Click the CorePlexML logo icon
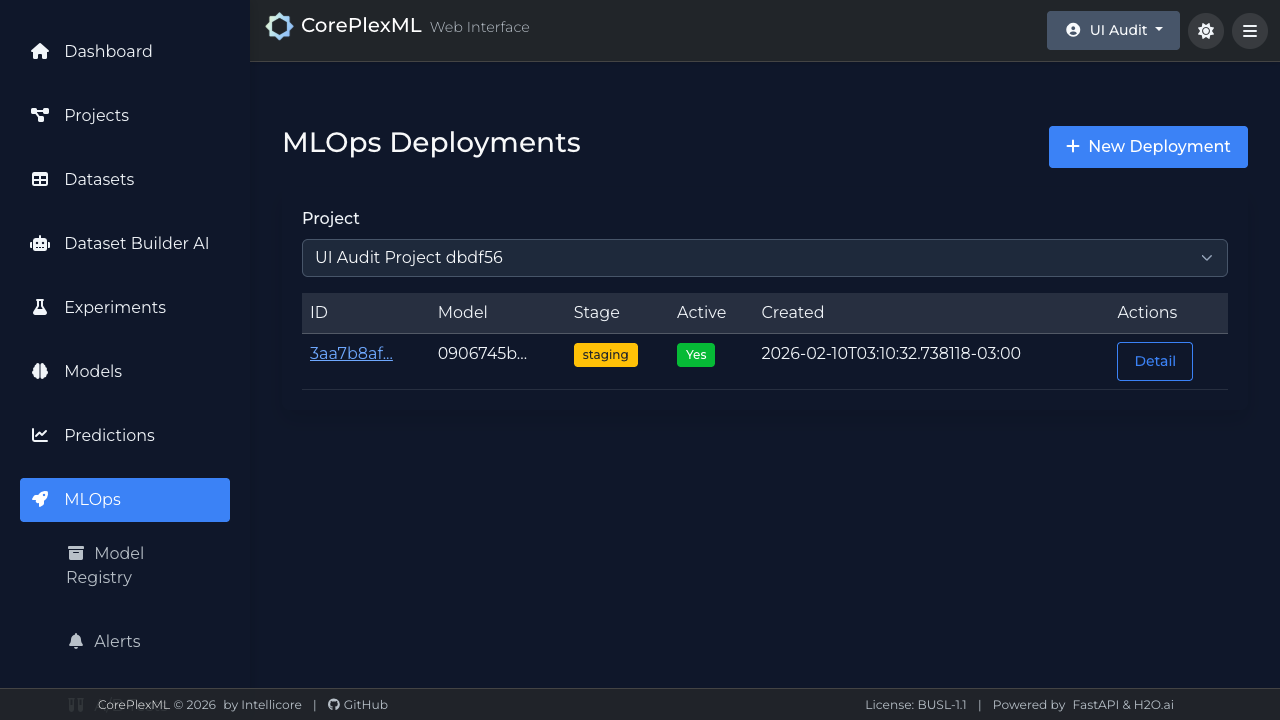 coord(279,27)
